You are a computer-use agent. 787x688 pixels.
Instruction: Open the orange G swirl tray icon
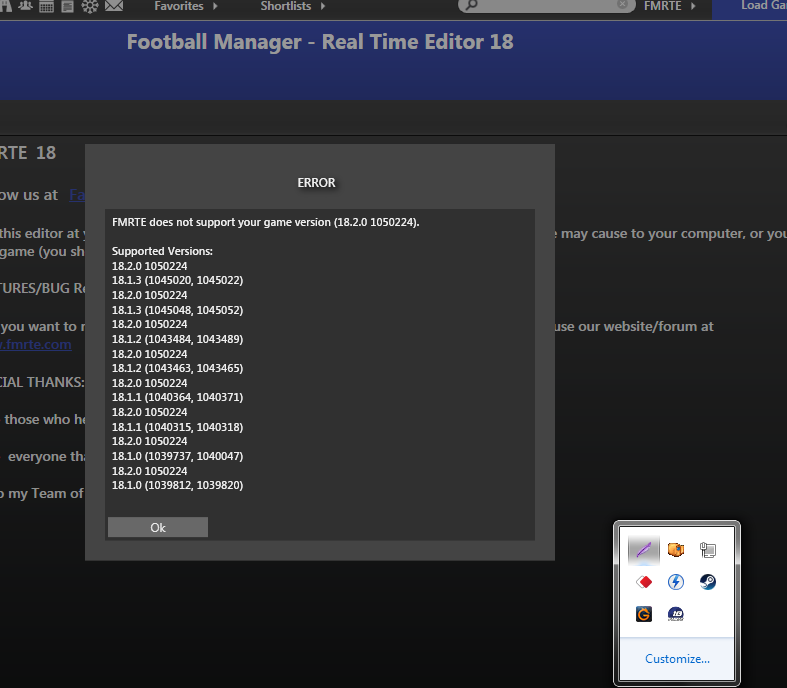(x=644, y=614)
